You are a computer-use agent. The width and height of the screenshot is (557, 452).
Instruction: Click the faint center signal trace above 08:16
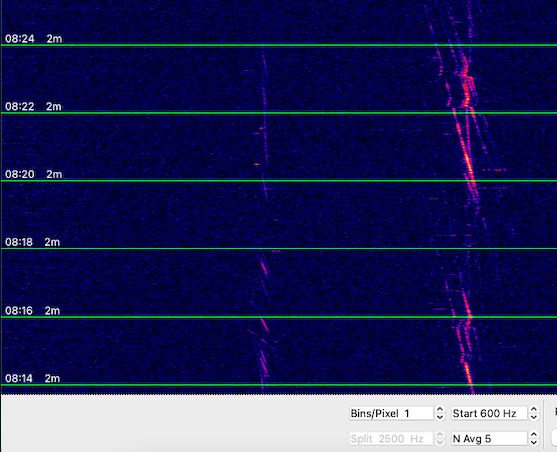pyautogui.click(x=264, y=267)
